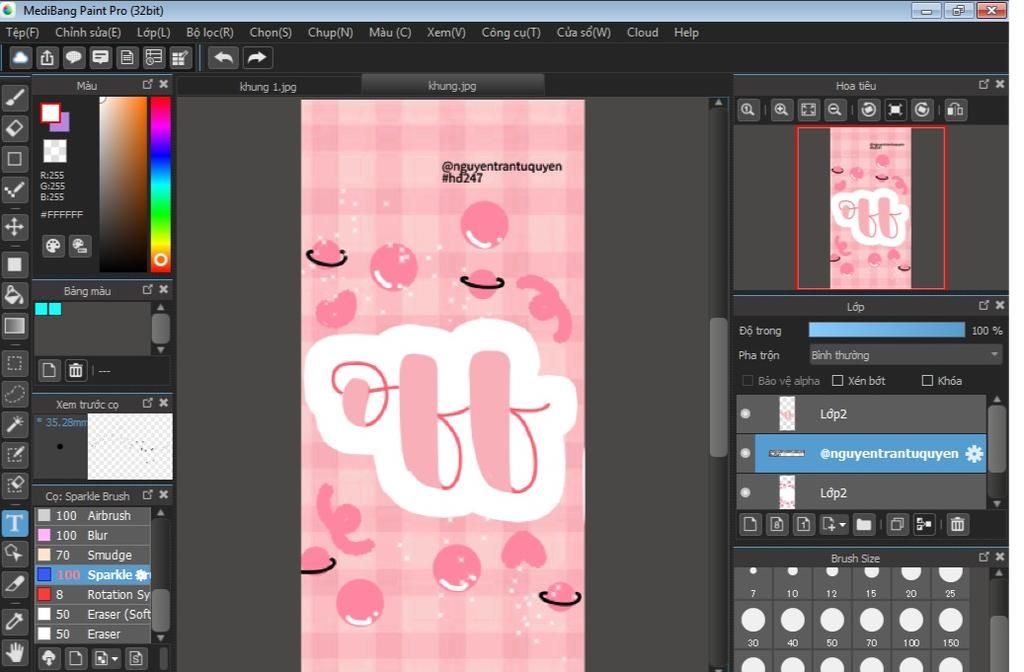Click the Redo arrow button
Viewport: 1024px width, 672px height.
(258, 57)
